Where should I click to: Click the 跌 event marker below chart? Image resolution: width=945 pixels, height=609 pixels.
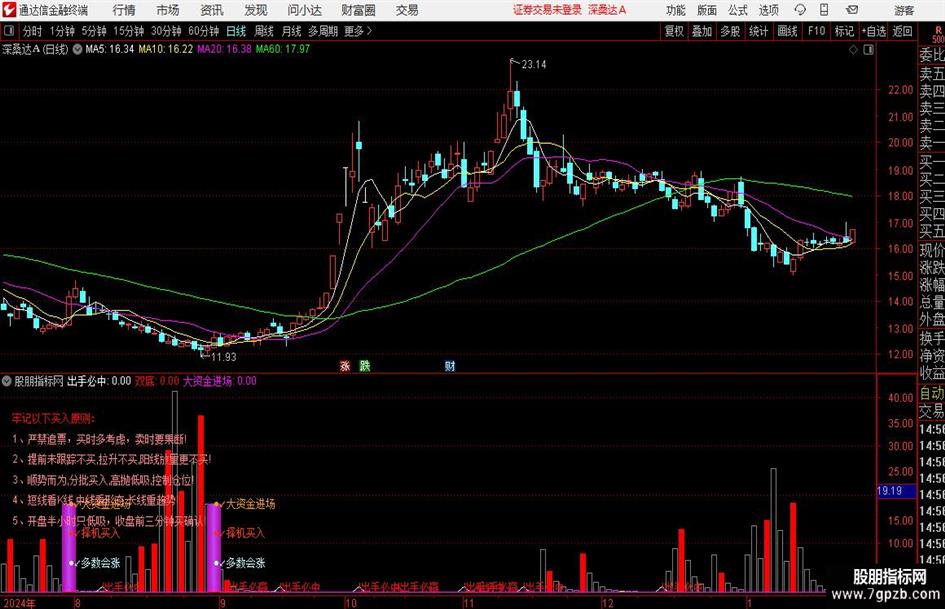click(x=365, y=365)
